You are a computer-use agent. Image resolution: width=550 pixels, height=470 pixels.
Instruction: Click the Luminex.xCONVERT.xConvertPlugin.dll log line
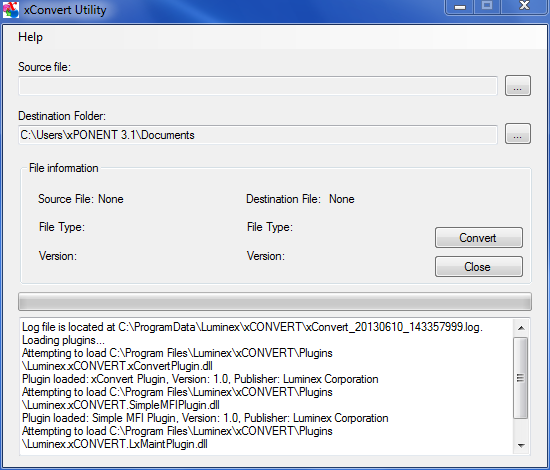(x=117, y=366)
